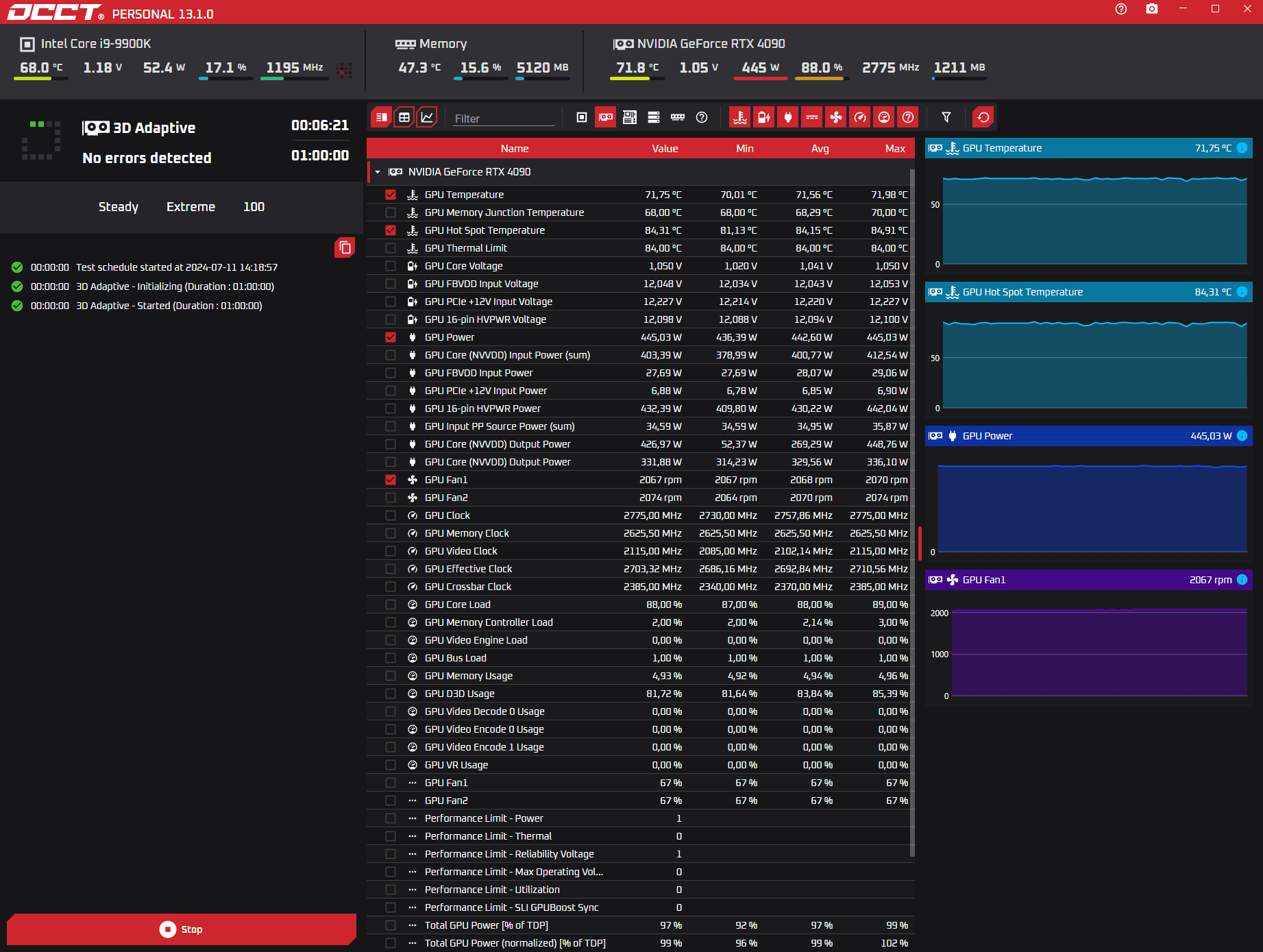1263x952 pixels.
Task: Reset sensor min/max statistics
Action: pyautogui.click(x=983, y=117)
